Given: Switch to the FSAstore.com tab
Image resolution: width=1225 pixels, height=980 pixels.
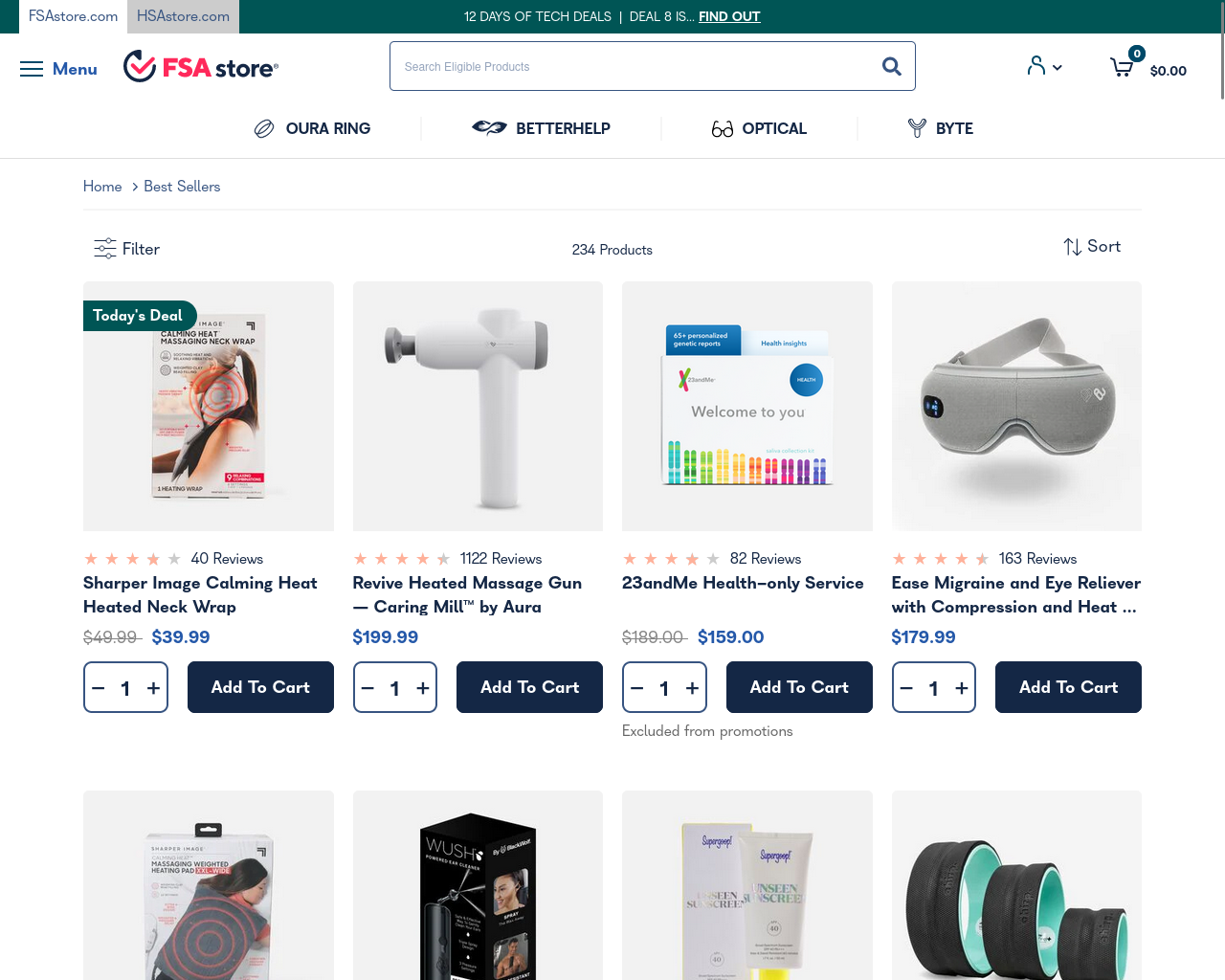Looking at the screenshot, I should pyautogui.click(x=73, y=16).
